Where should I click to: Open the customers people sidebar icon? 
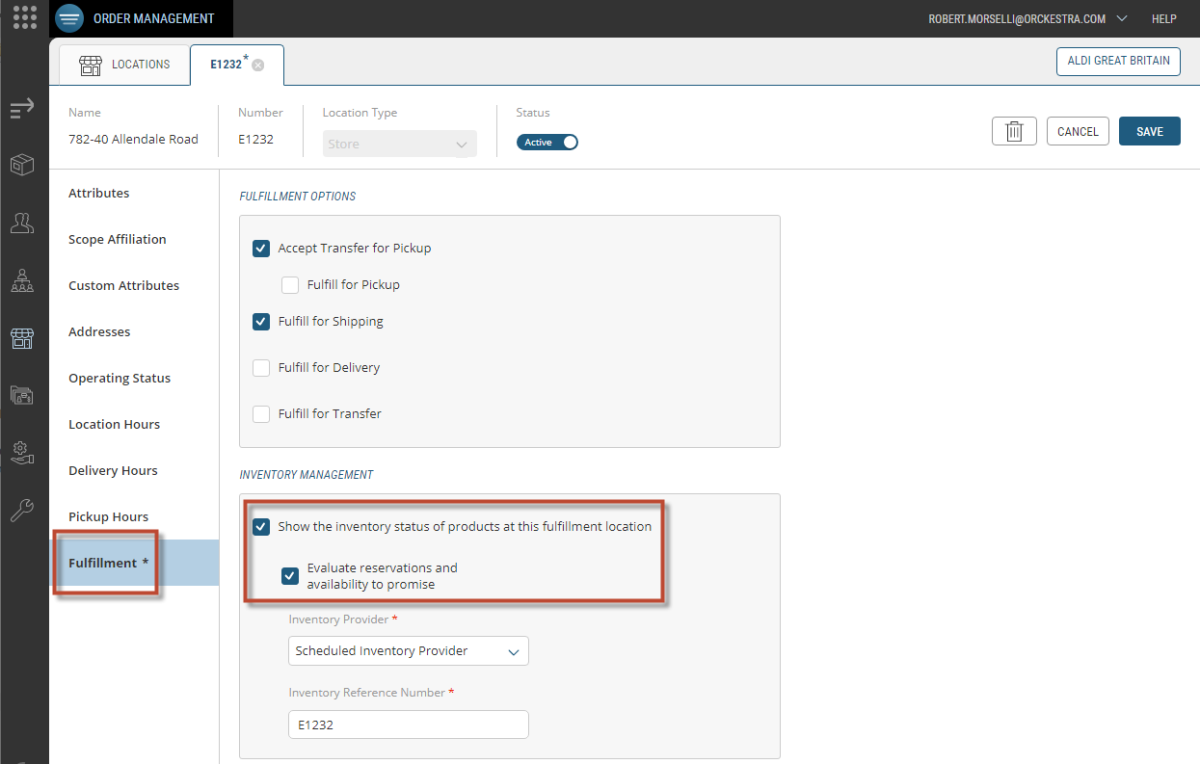(x=22, y=223)
